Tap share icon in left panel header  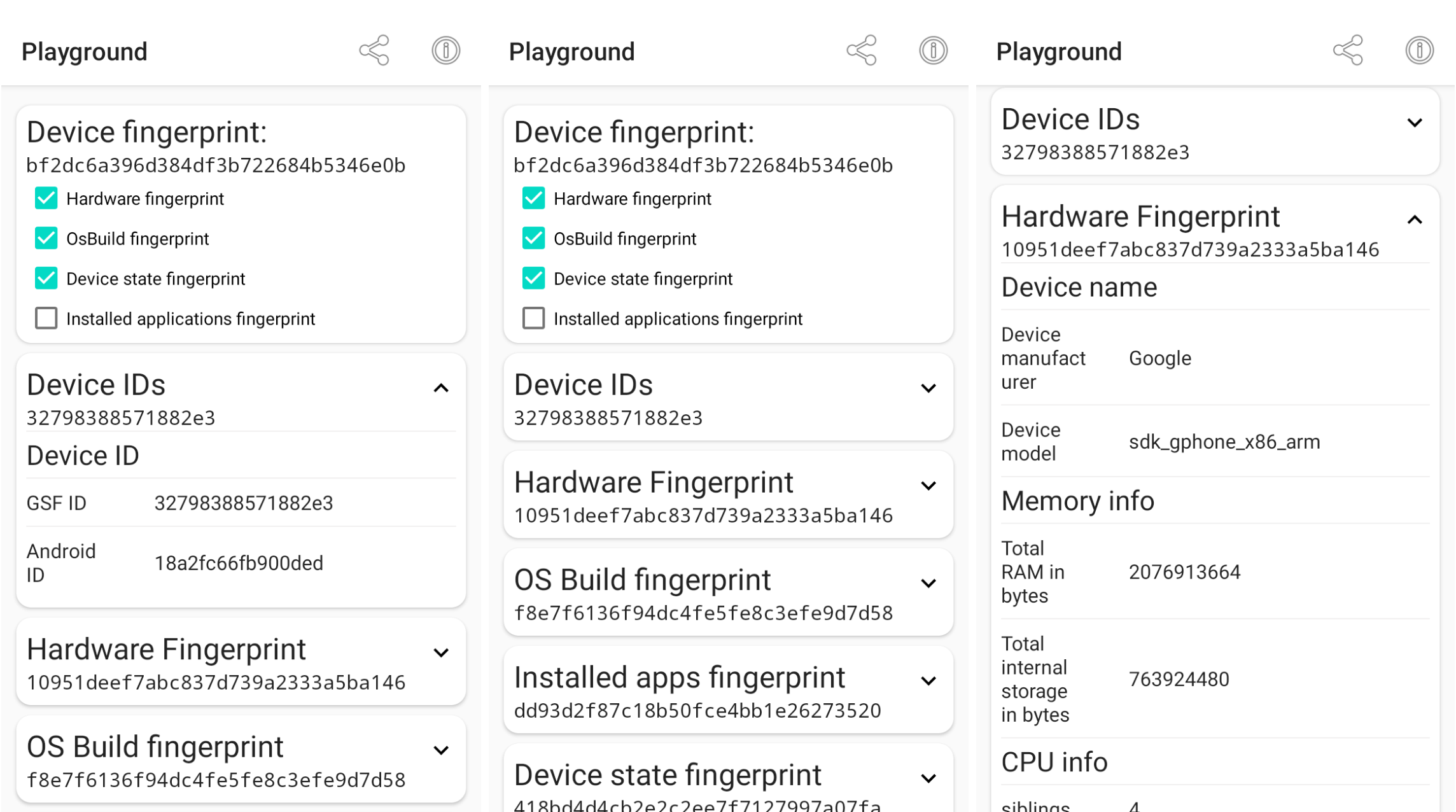(x=374, y=50)
